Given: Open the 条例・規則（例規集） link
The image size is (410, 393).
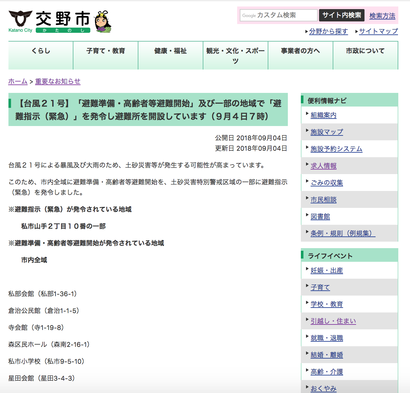Looking at the screenshot, I should (343, 233).
